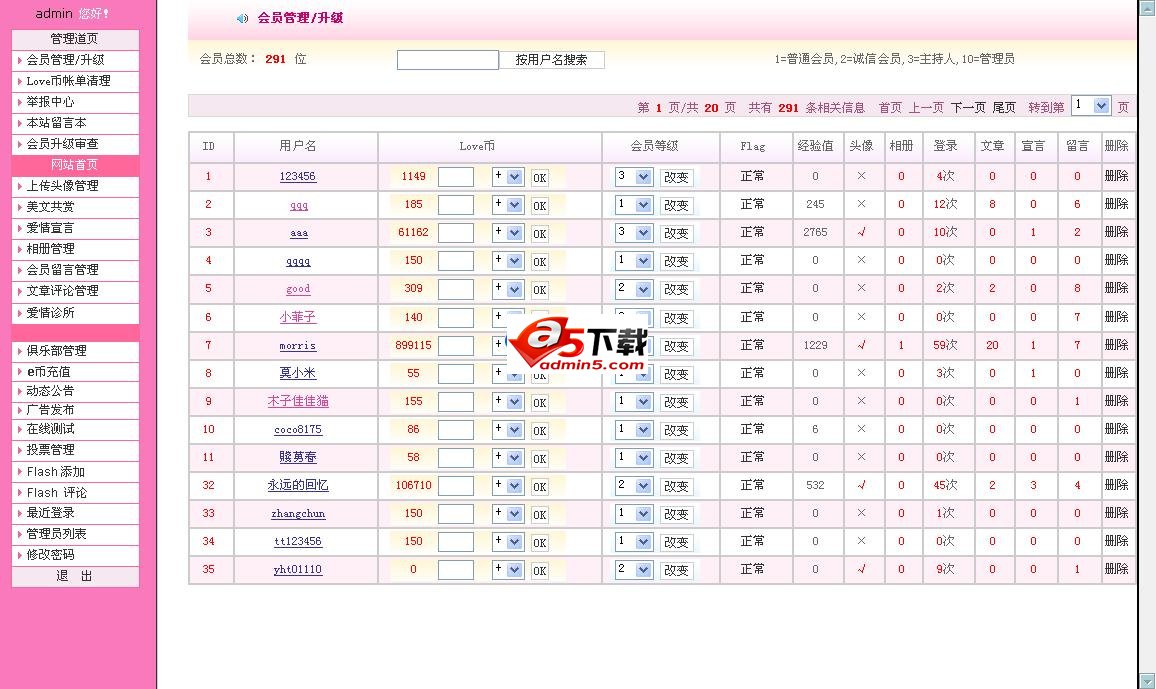Open the 转到第 page number dropdown
1156x689 pixels.
[1091, 105]
